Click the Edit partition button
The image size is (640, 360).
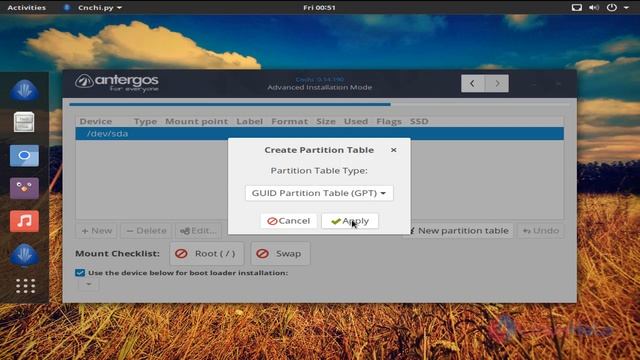tap(198, 231)
